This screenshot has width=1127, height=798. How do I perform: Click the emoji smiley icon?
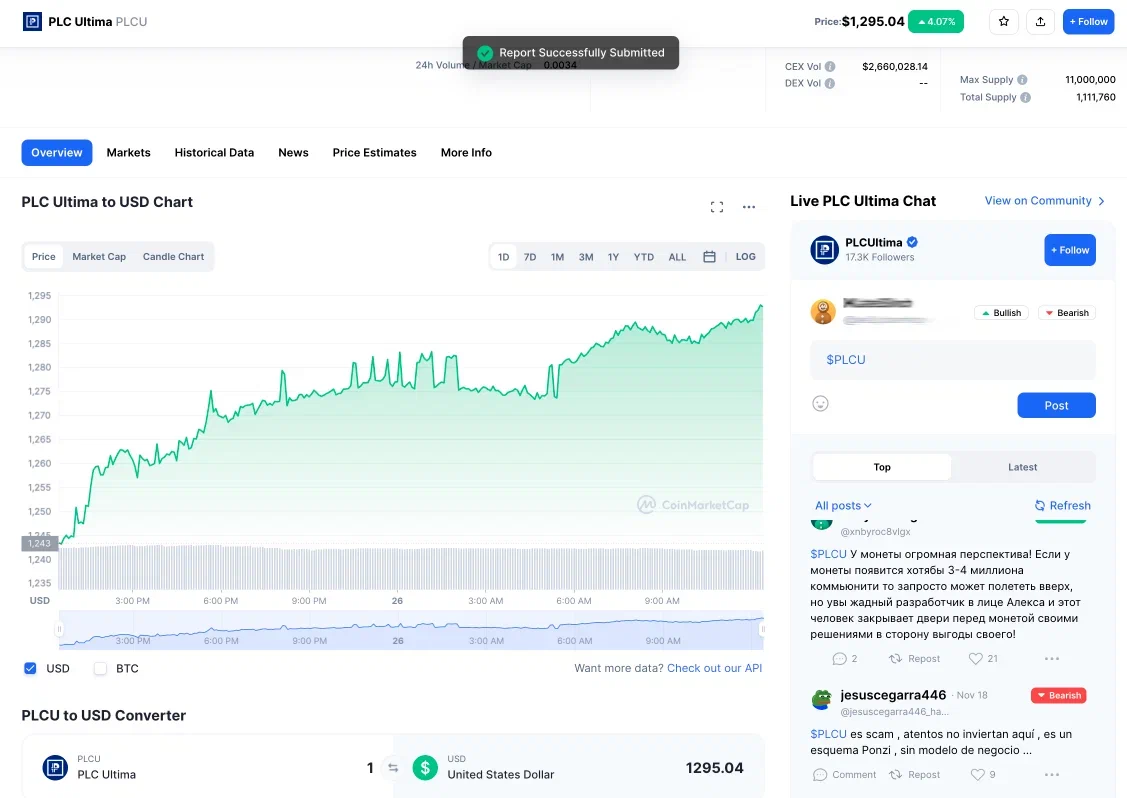coord(821,404)
